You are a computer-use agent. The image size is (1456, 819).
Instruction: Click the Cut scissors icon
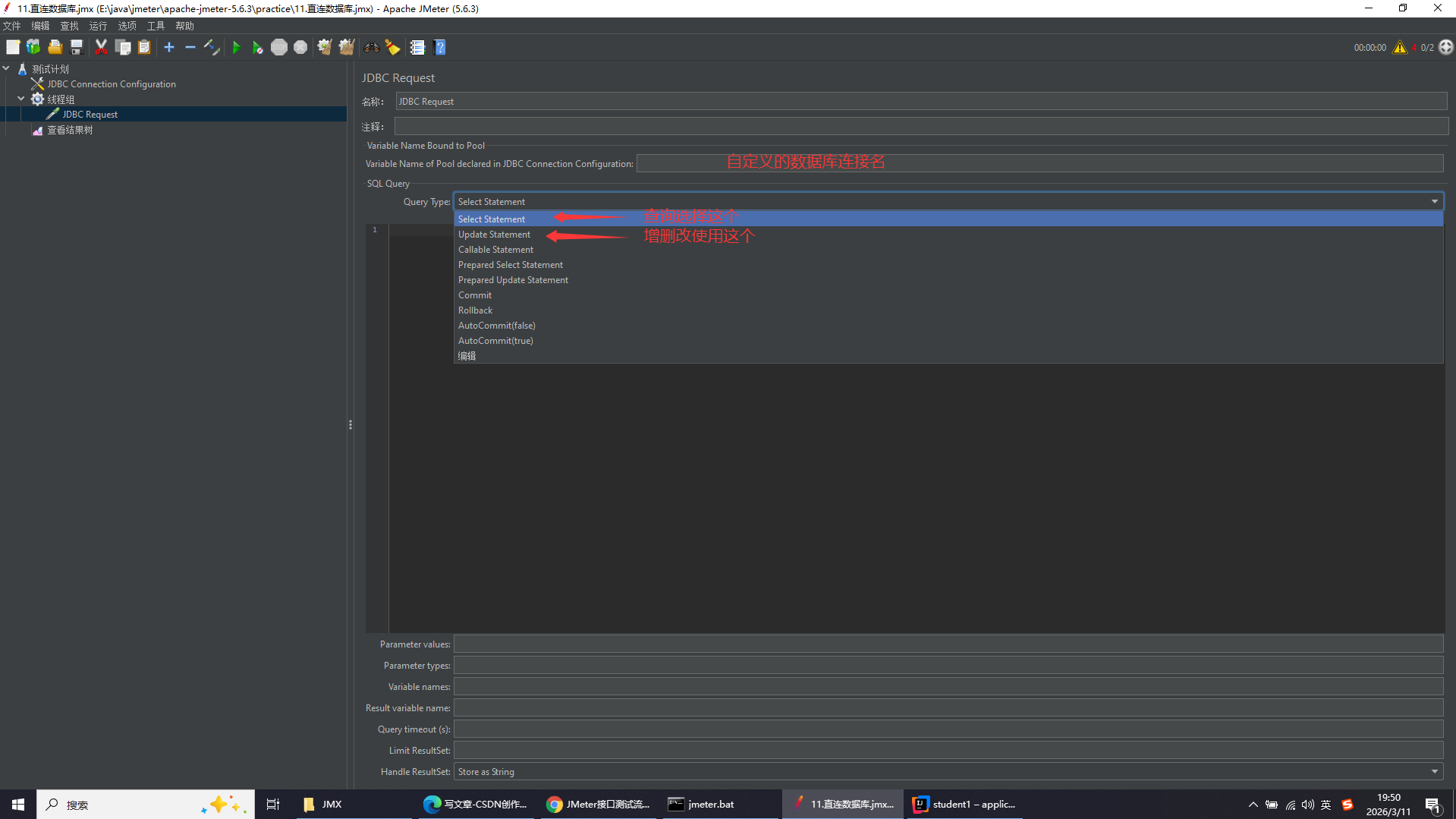point(101,47)
